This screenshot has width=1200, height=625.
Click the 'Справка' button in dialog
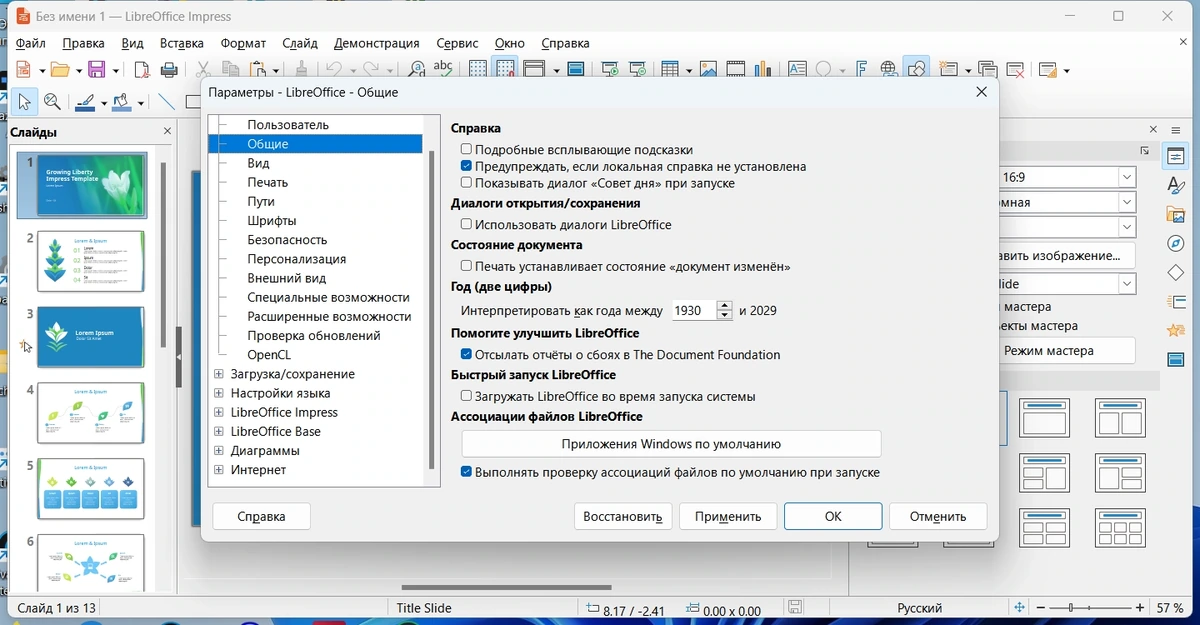click(x=261, y=516)
